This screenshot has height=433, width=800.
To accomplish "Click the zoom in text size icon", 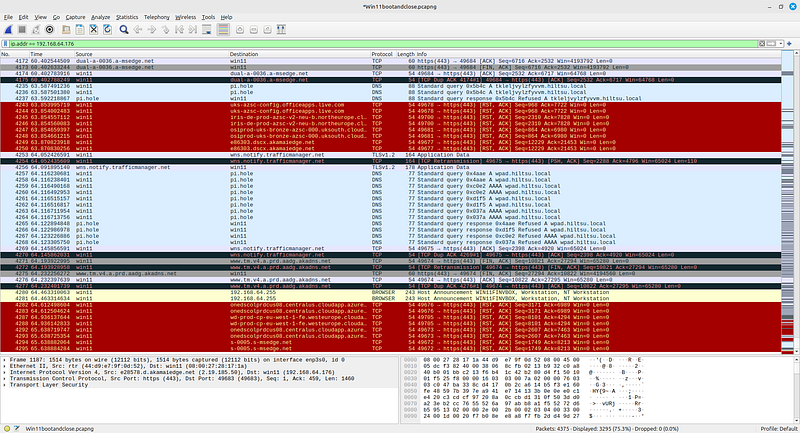I will tap(240, 30).
